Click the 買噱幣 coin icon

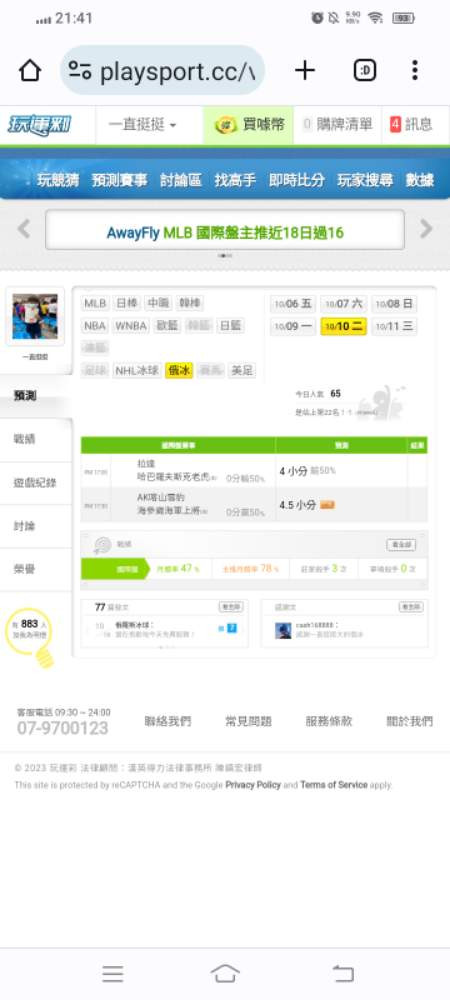pos(226,125)
